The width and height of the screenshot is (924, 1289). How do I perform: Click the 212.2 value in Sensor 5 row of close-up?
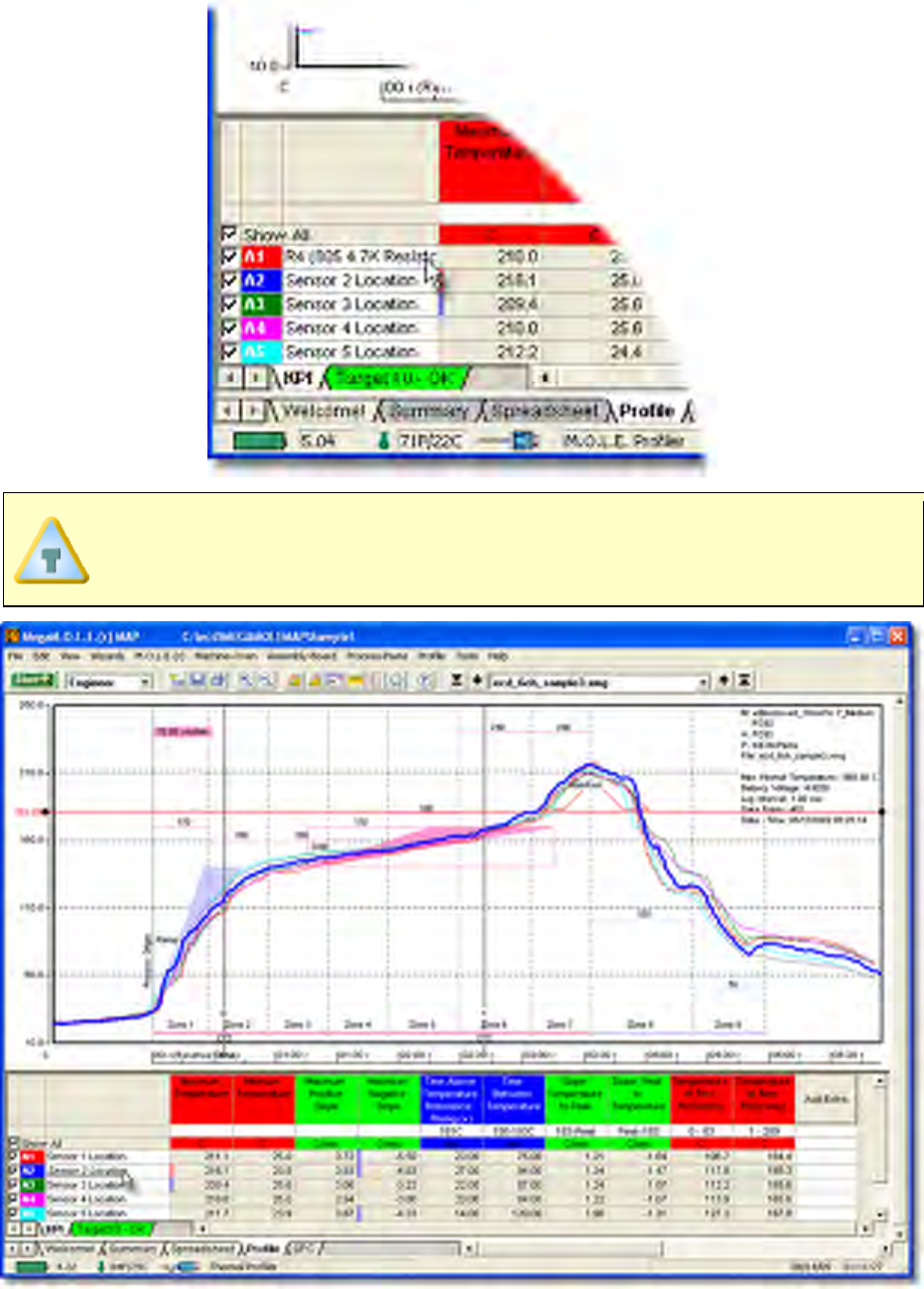click(517, 352)
